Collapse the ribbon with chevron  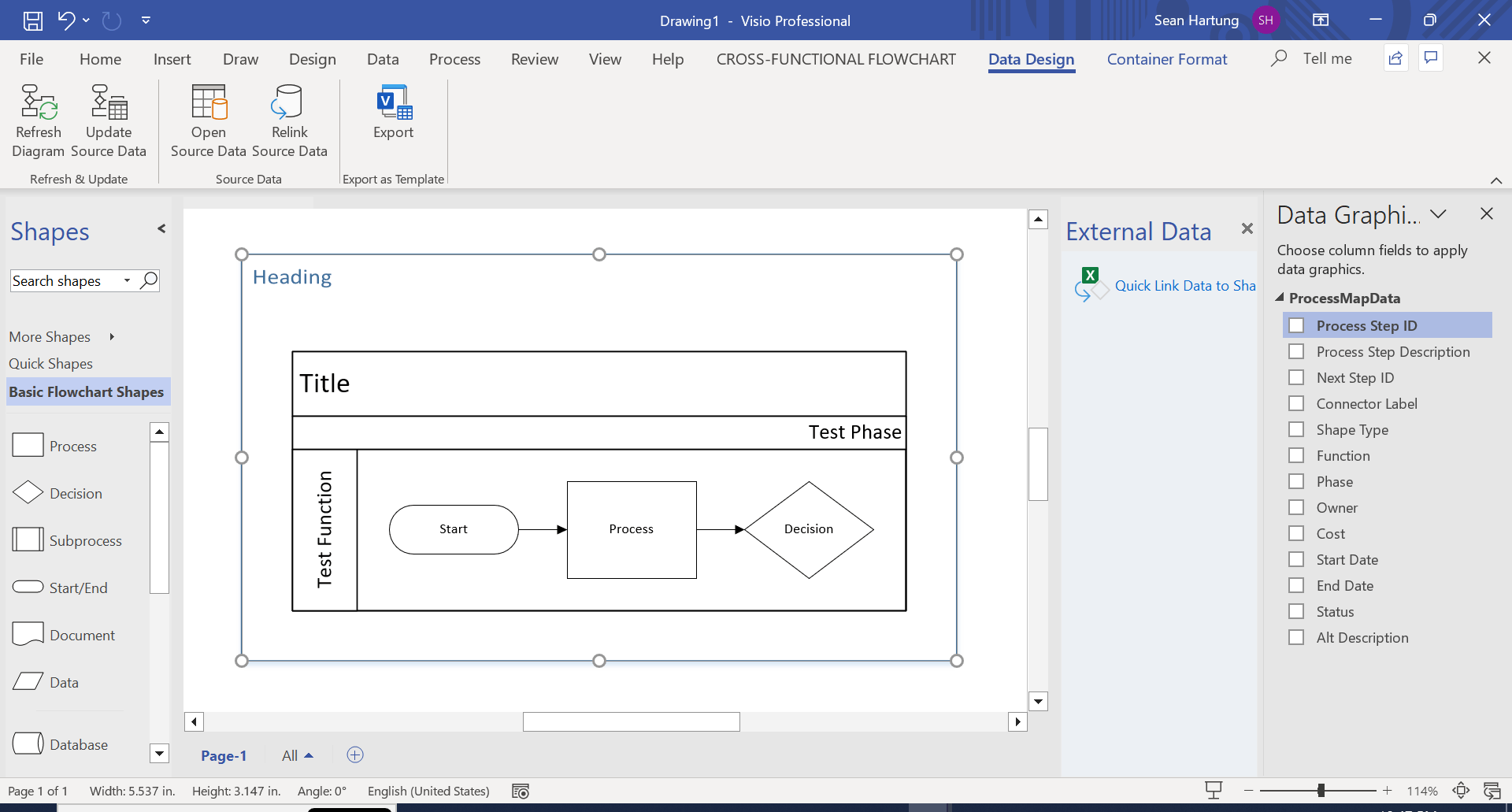pyautogui.click(x=1496, y=180)
